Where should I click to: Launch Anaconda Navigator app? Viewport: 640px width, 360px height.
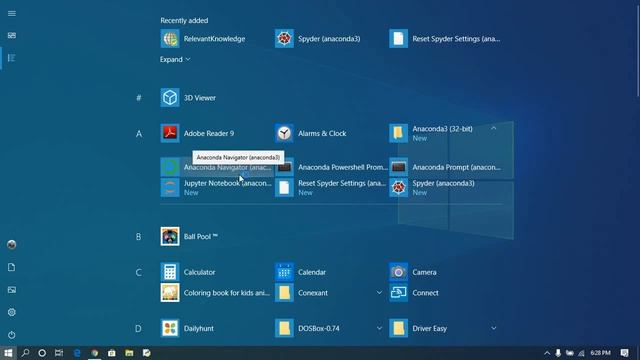[x=216, y=167]
